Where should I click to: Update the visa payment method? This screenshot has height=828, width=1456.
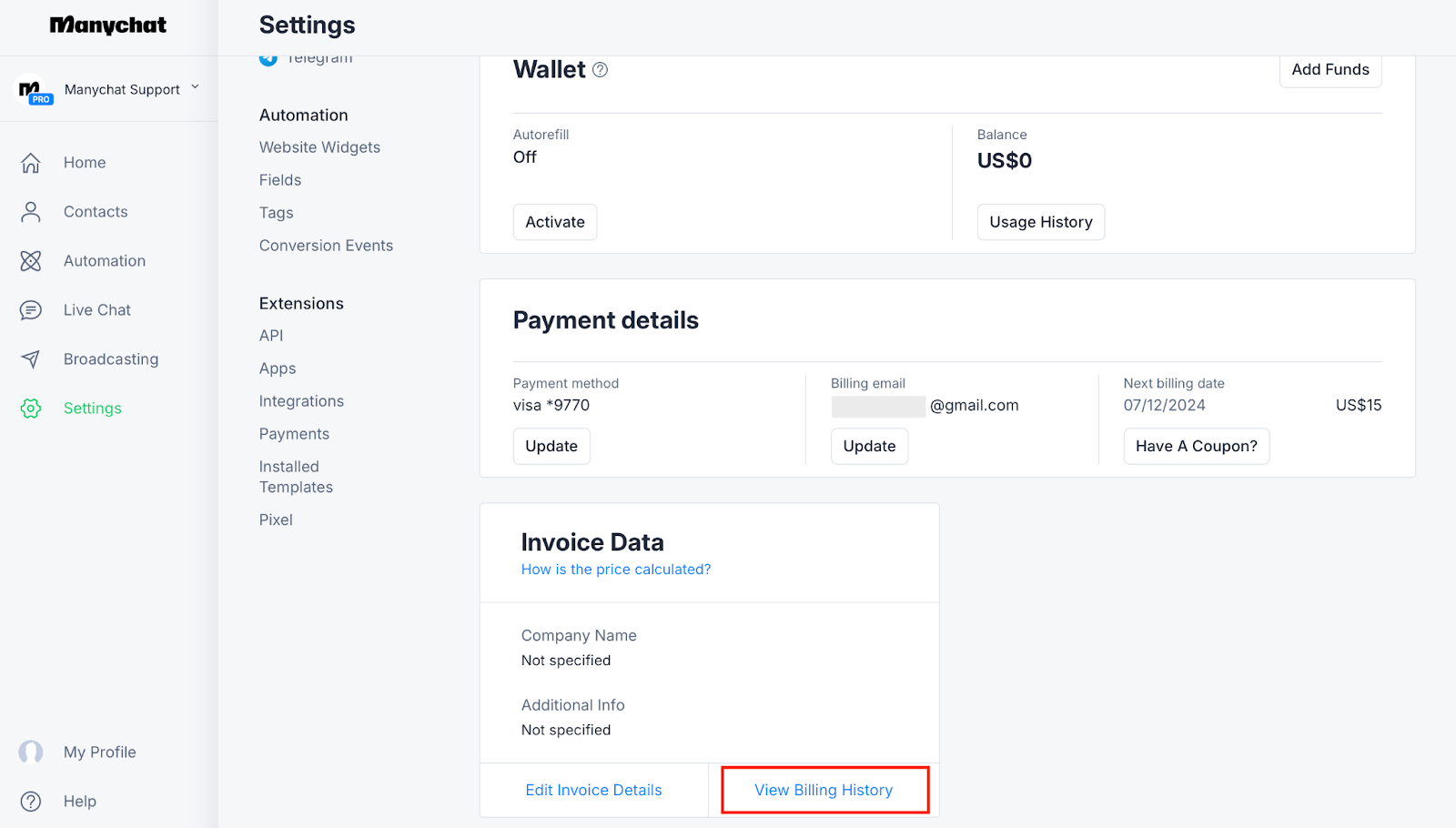click(x=551, y=446)
